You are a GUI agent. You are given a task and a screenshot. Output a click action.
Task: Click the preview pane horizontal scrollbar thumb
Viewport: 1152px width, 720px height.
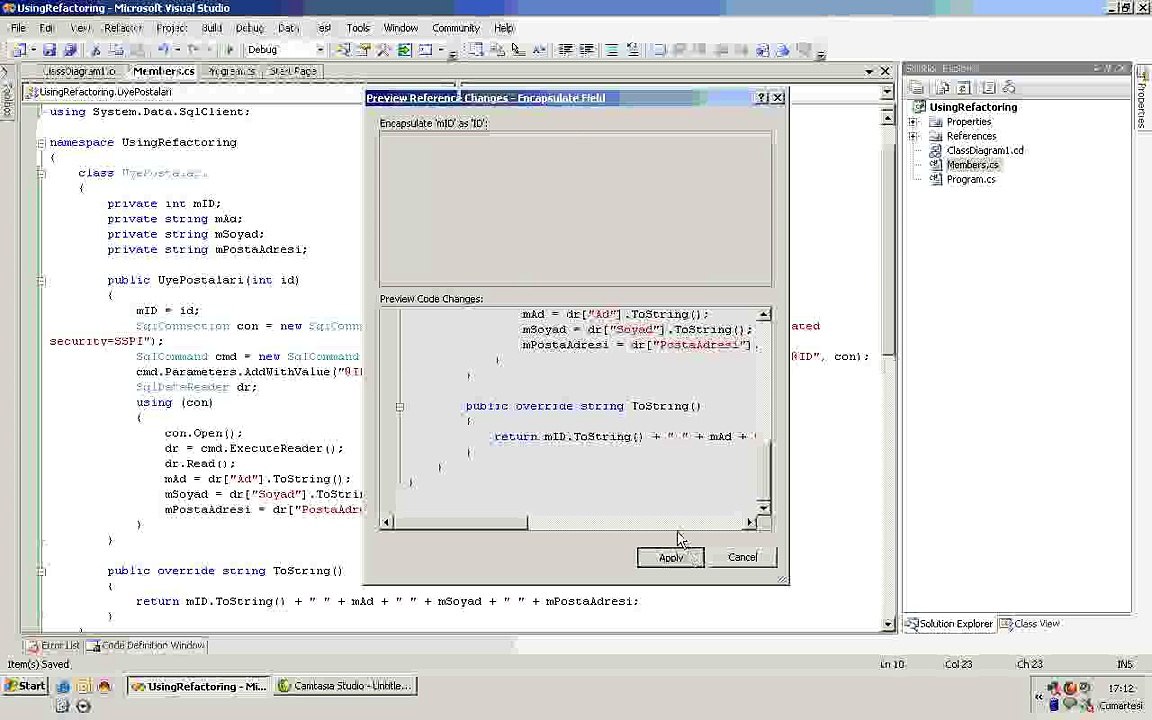461,522
